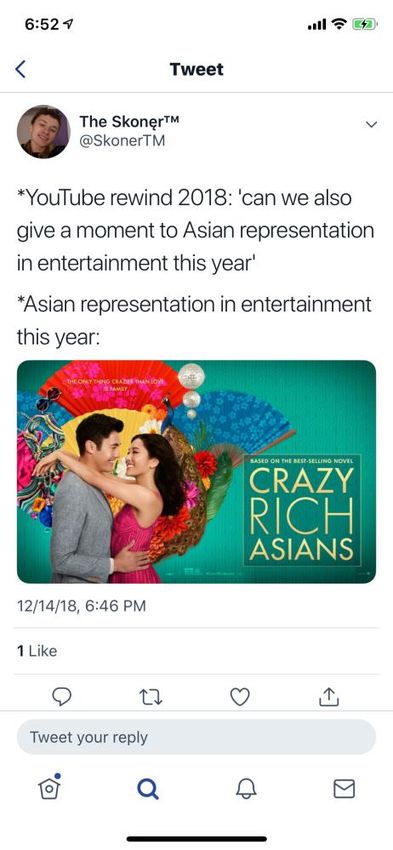
Task: Open The Skoner profile picture
Action: pos(43,132)
